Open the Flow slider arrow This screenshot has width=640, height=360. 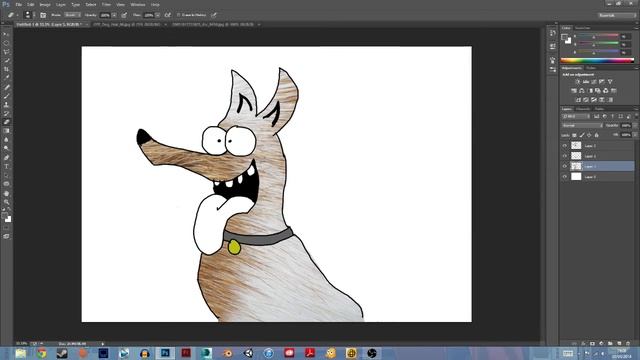pyautogui.click(x=158, y=15)
